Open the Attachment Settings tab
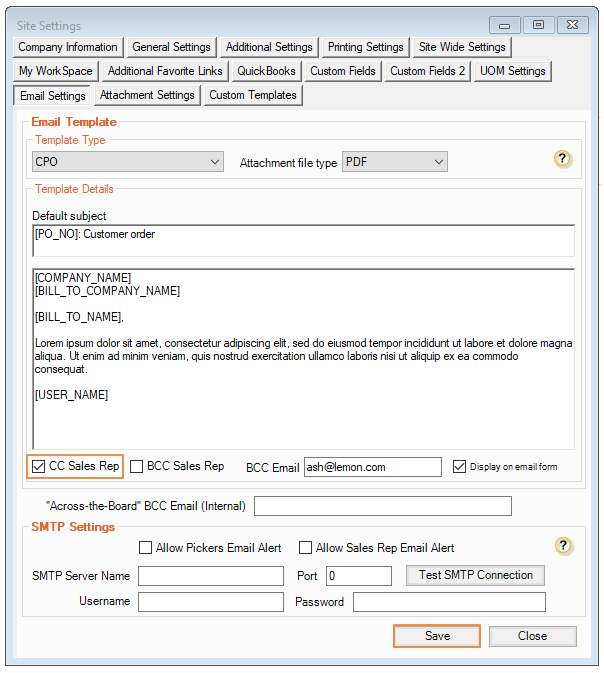Viewport: 604px width, 673px height. click(x=147, y=95)
